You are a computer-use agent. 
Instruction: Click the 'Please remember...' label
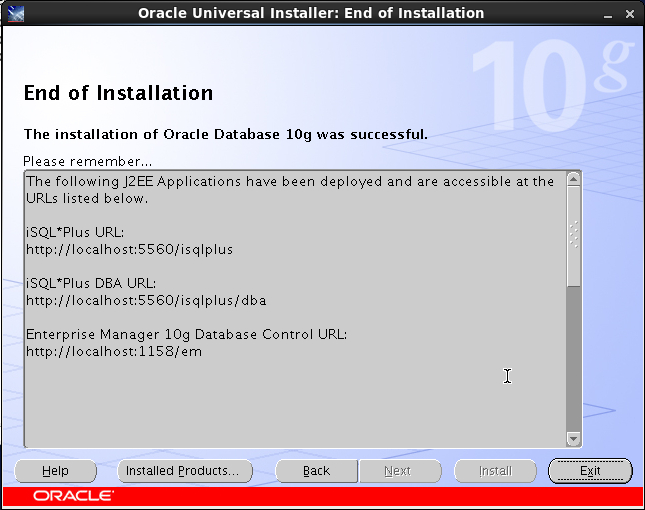pos(87,161)
